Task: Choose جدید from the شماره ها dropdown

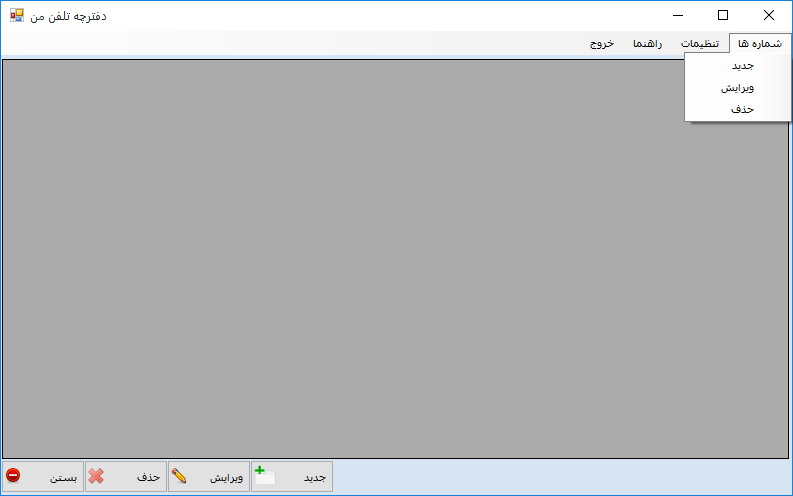Action: [x=741, y=66]
